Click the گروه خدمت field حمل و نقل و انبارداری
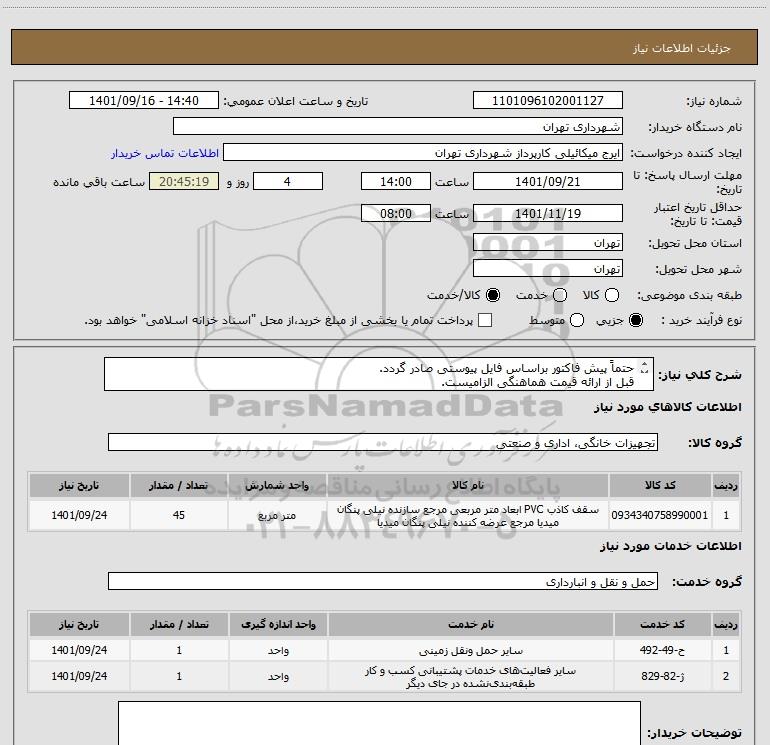Image resolution: width=770 pixels, height=745 pixels. tap(383, 581)
